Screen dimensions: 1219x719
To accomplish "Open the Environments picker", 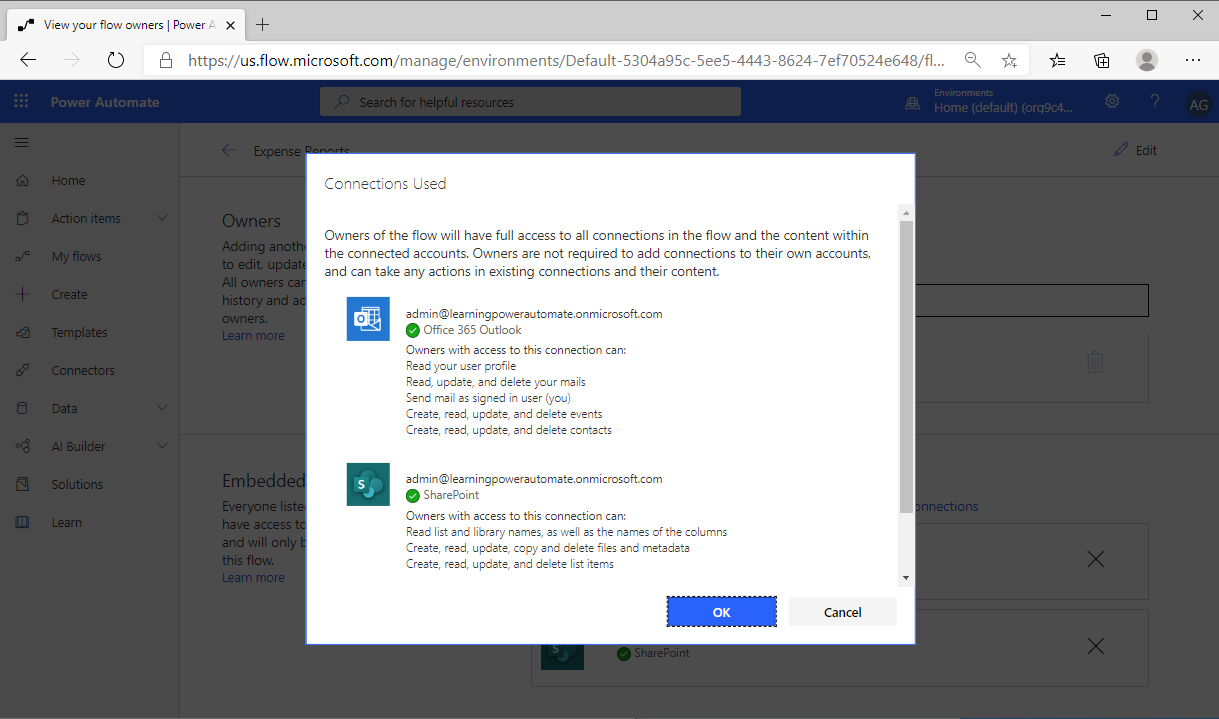I will pyautogui.click(x=988, y=101).
